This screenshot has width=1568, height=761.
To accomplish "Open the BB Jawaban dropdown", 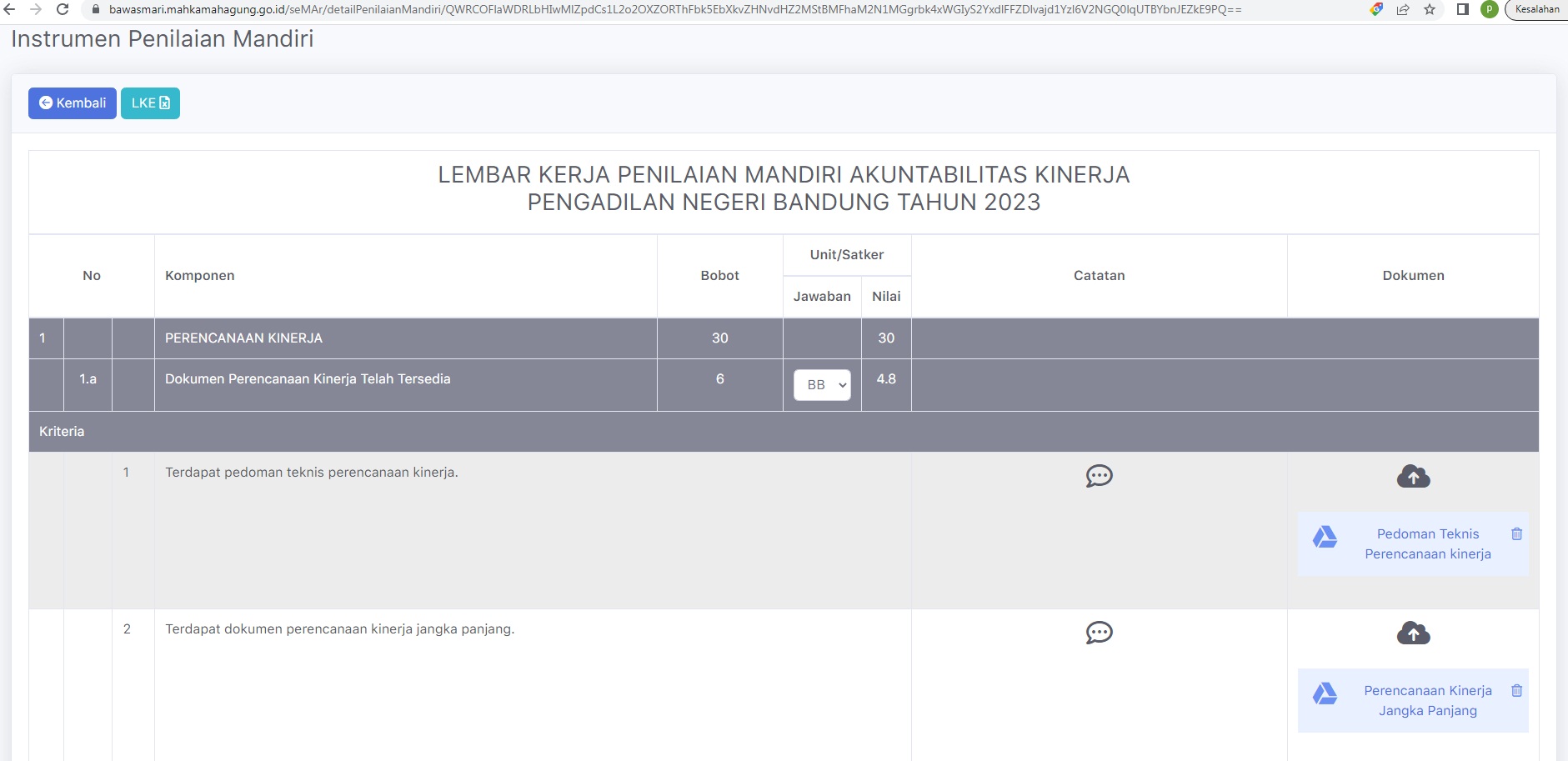I will (x=822, y=385).
